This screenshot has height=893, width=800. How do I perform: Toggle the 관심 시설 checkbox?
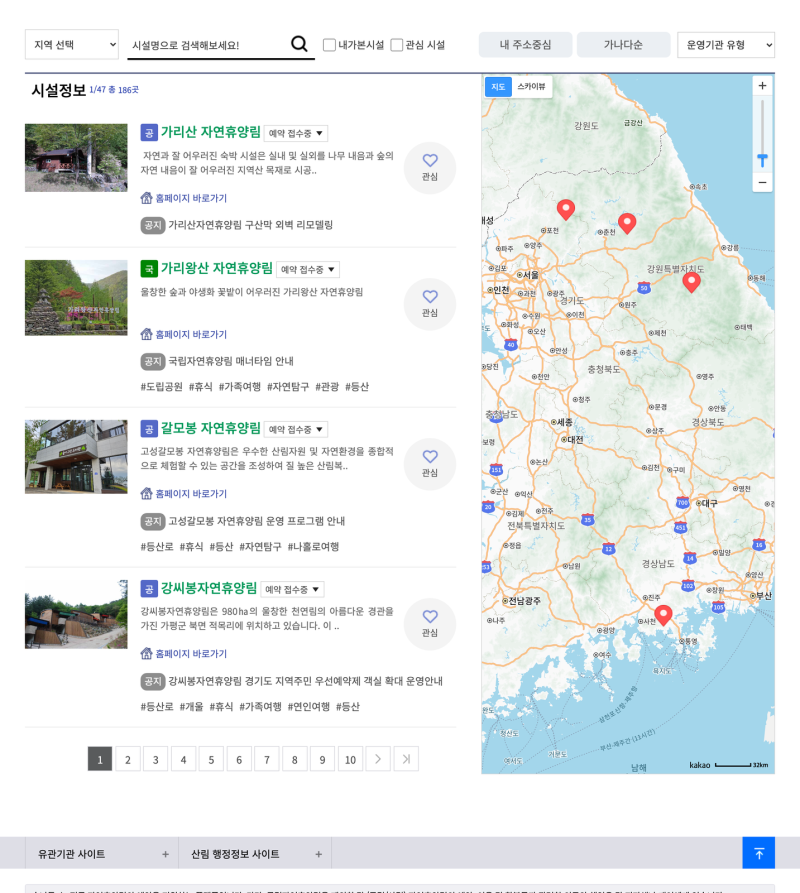[396, 45]
